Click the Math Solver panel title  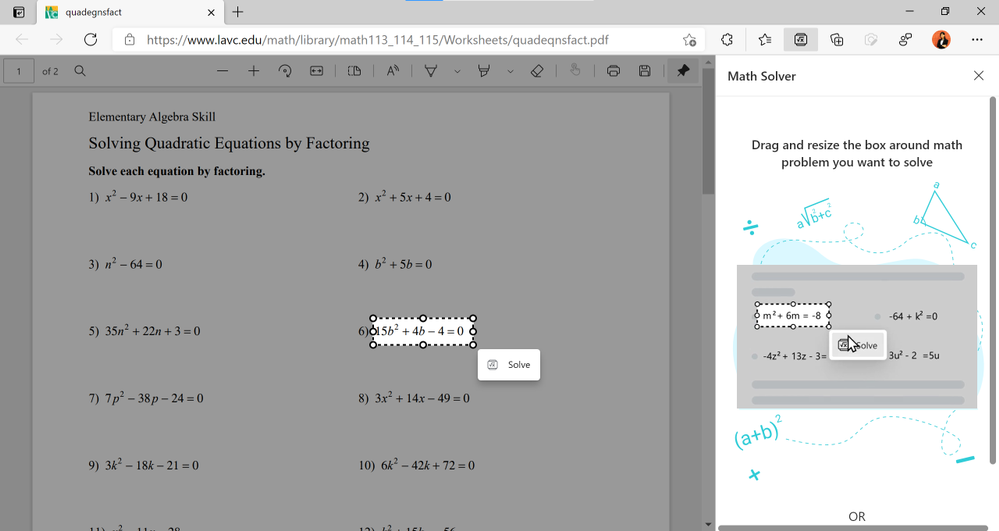(761, 76)
